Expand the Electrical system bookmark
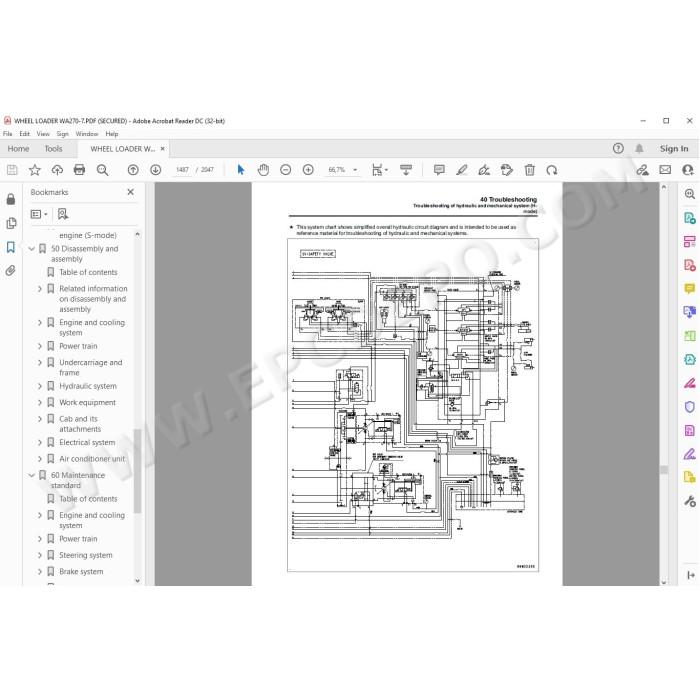Image resolution: width=700 pixels, height=700 pixels. (40, 442)
